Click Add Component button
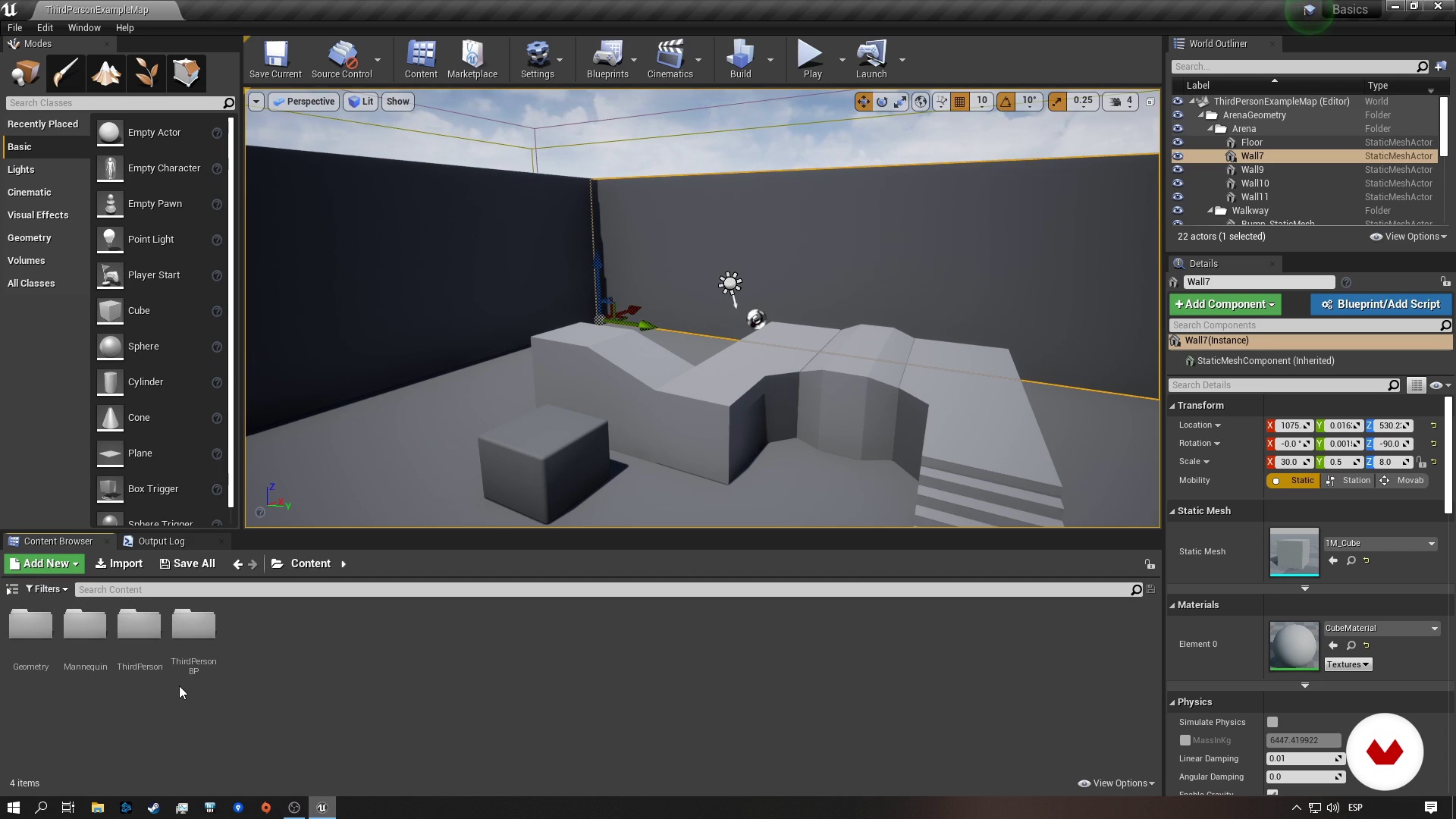Viewport: 1456px width, 819px height. 1225,305
